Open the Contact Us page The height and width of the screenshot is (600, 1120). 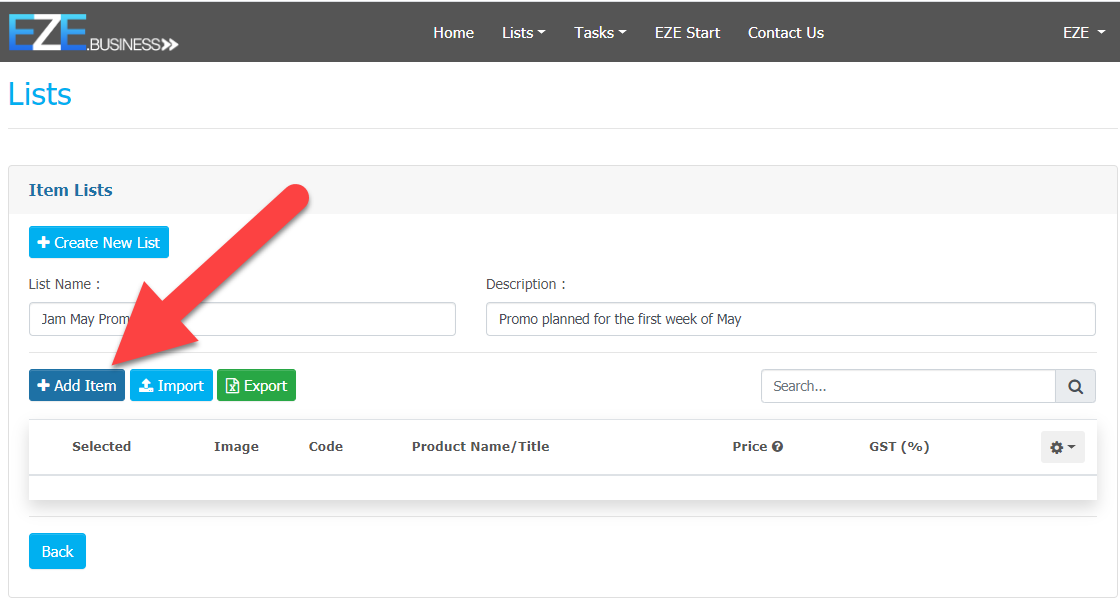pos(785,33)
